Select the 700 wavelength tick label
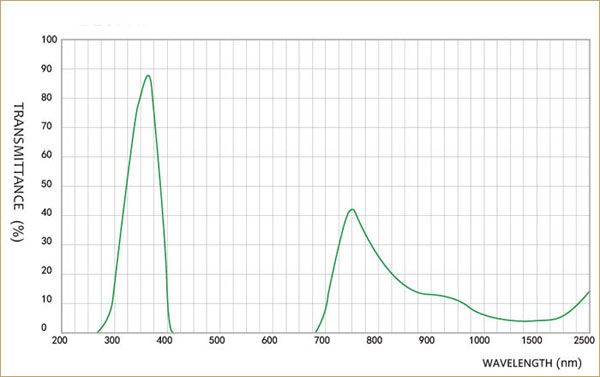The image size is (600, 377). click(x=322, y=340)
